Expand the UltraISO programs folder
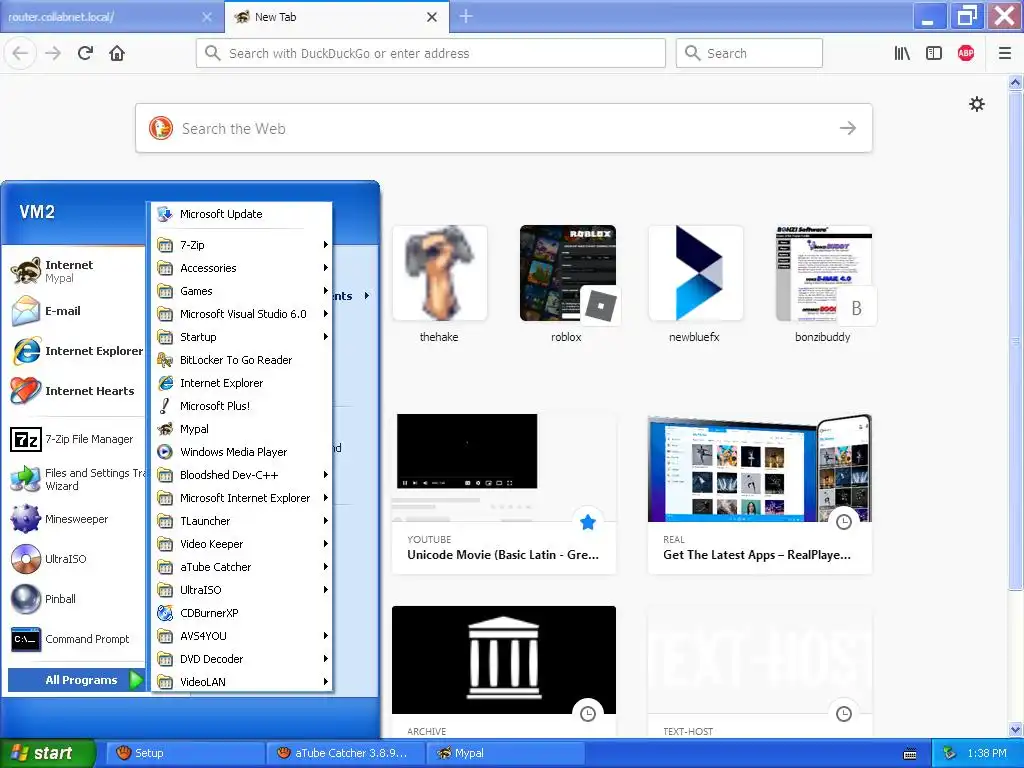Image resolution: width=1024 pixels, height=768 pixels. pos(242,590)
